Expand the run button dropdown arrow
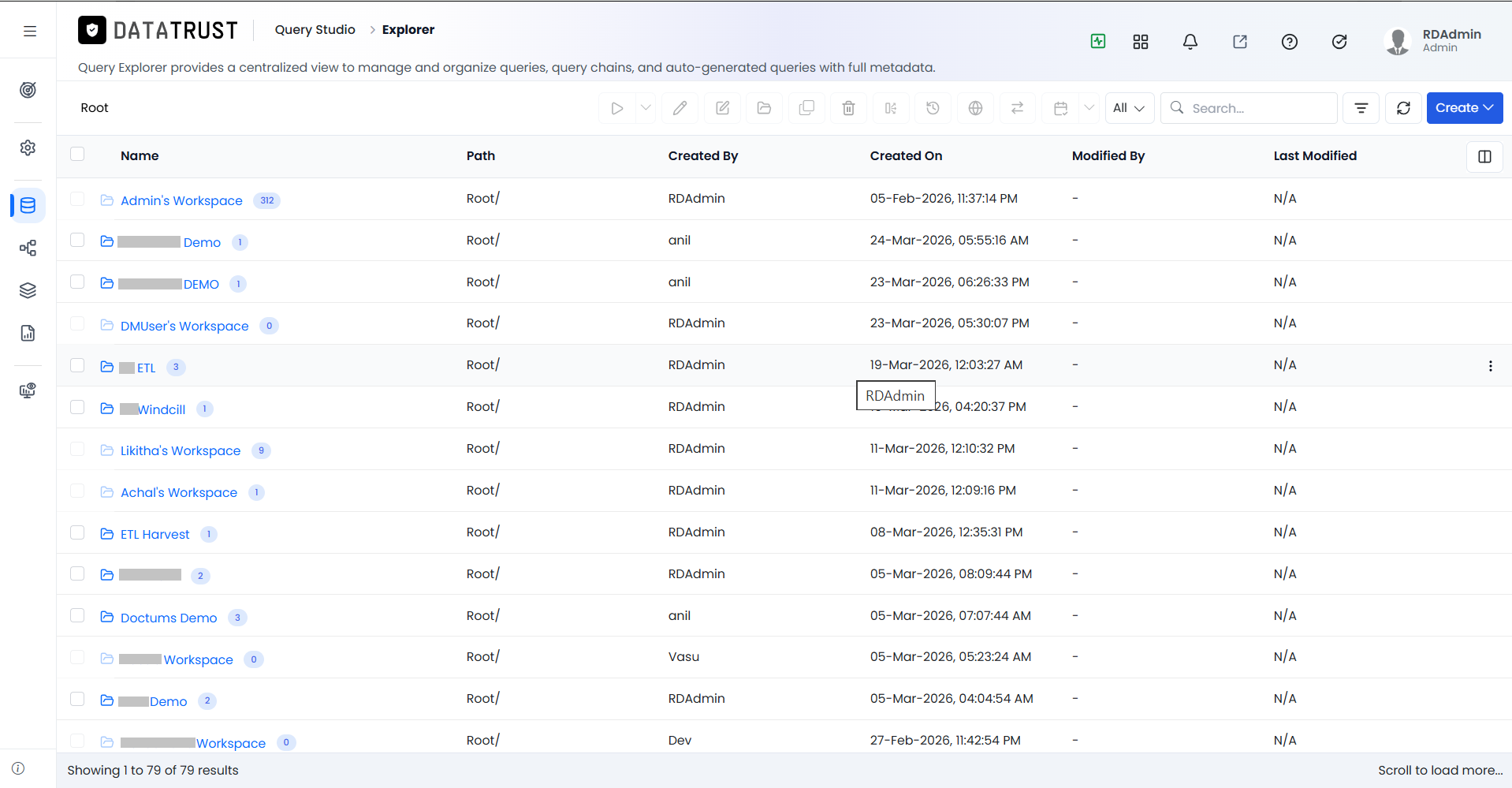This screenshot has width=1512, height=788. point(646,108)
